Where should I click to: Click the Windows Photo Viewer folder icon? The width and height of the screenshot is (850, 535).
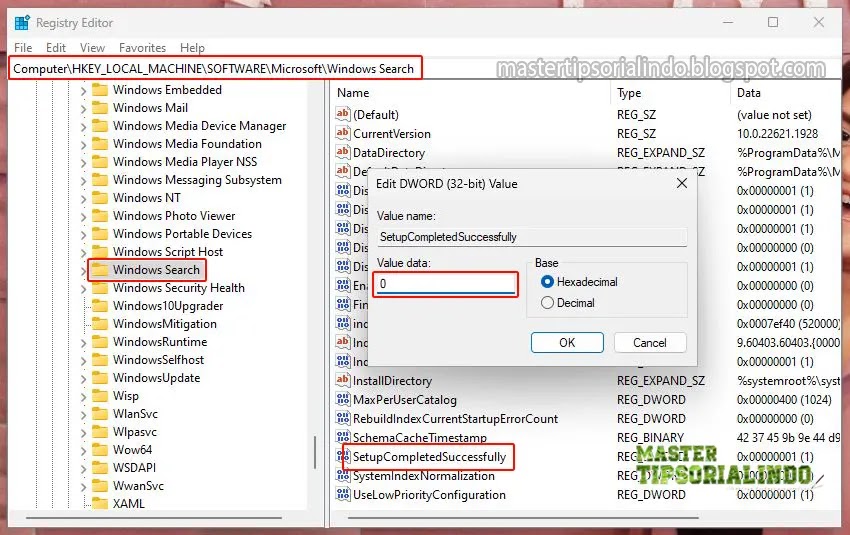(100, 215)
